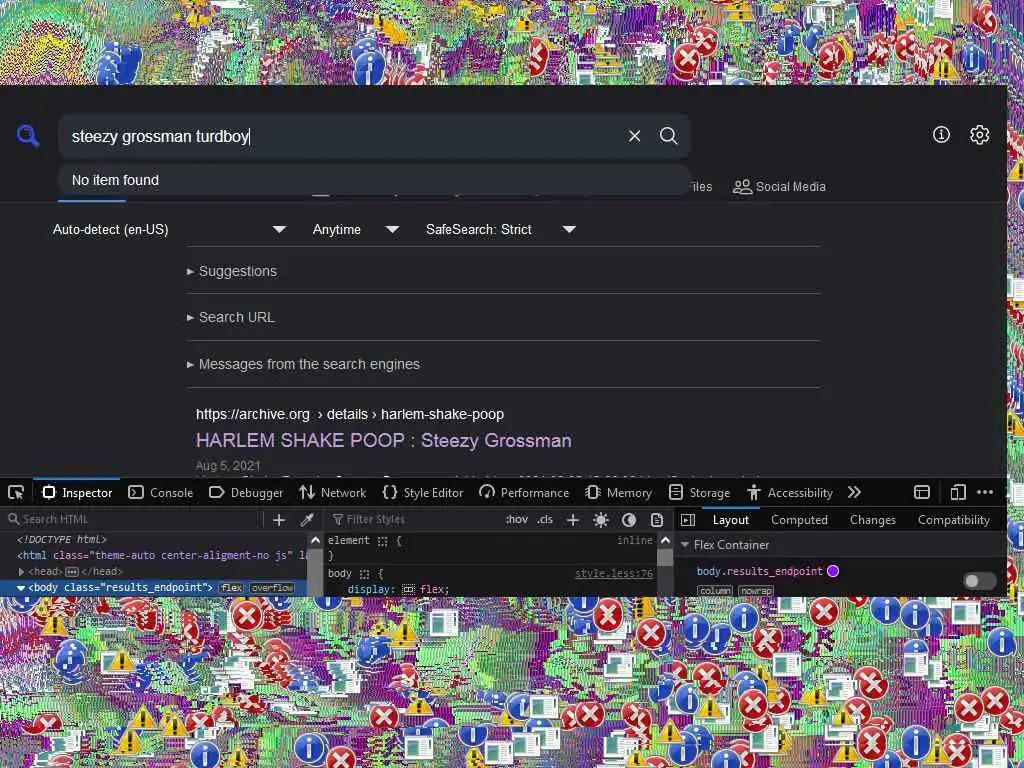Click the rules pane scroll up arrow

pyautogui.click(x=665, y=541)
